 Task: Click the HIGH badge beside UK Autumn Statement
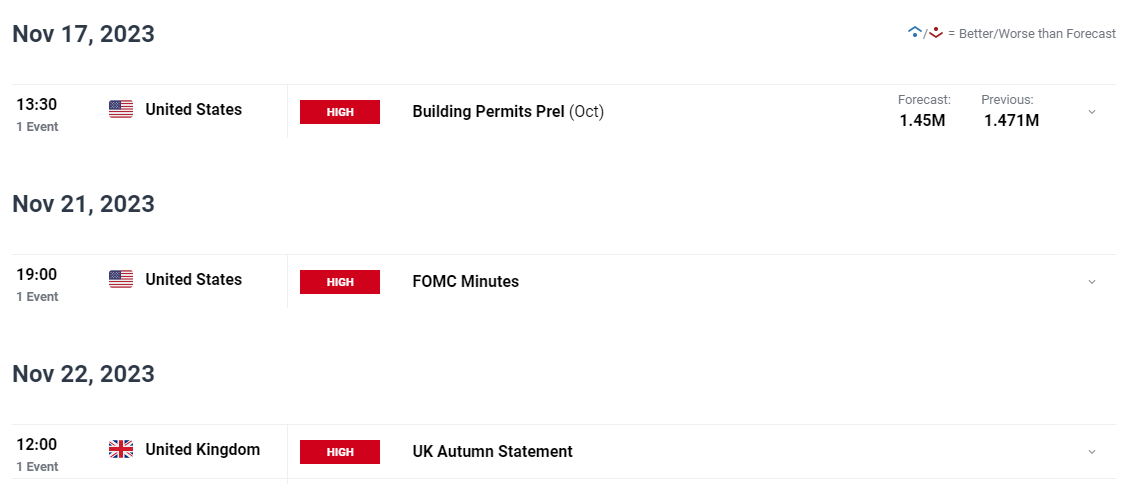[340, 452]
